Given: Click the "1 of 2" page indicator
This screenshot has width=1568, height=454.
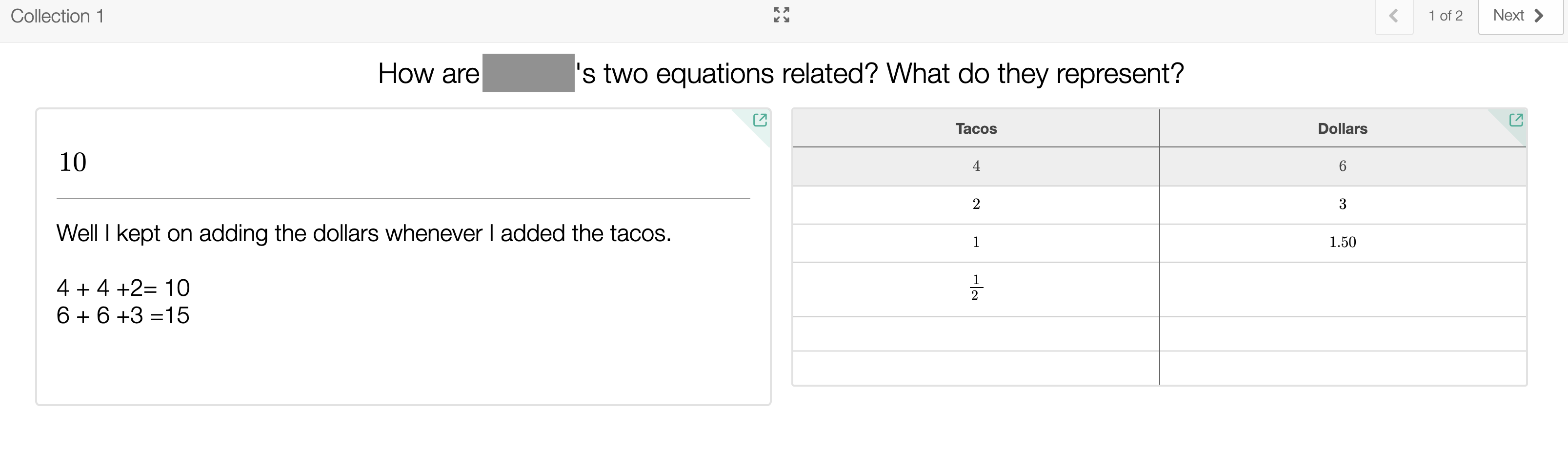Looking at the screenshot, I should click(x=1446, y=16).
